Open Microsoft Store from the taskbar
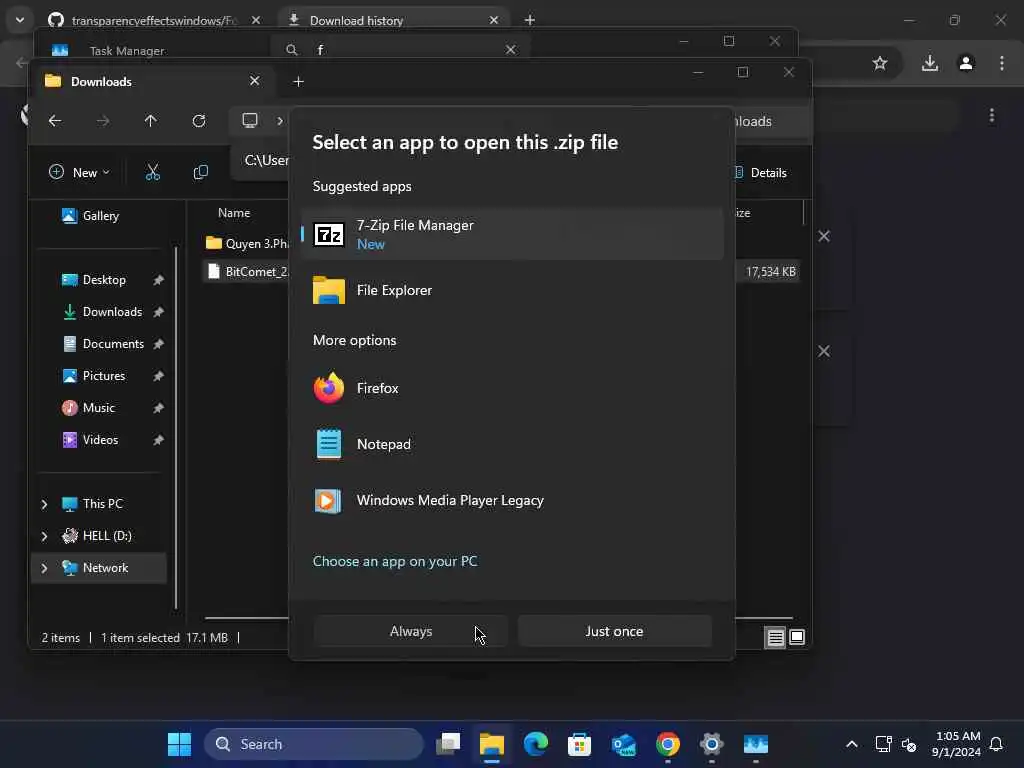Viewport: 1024px width, 768px height. tap(579, 744)
